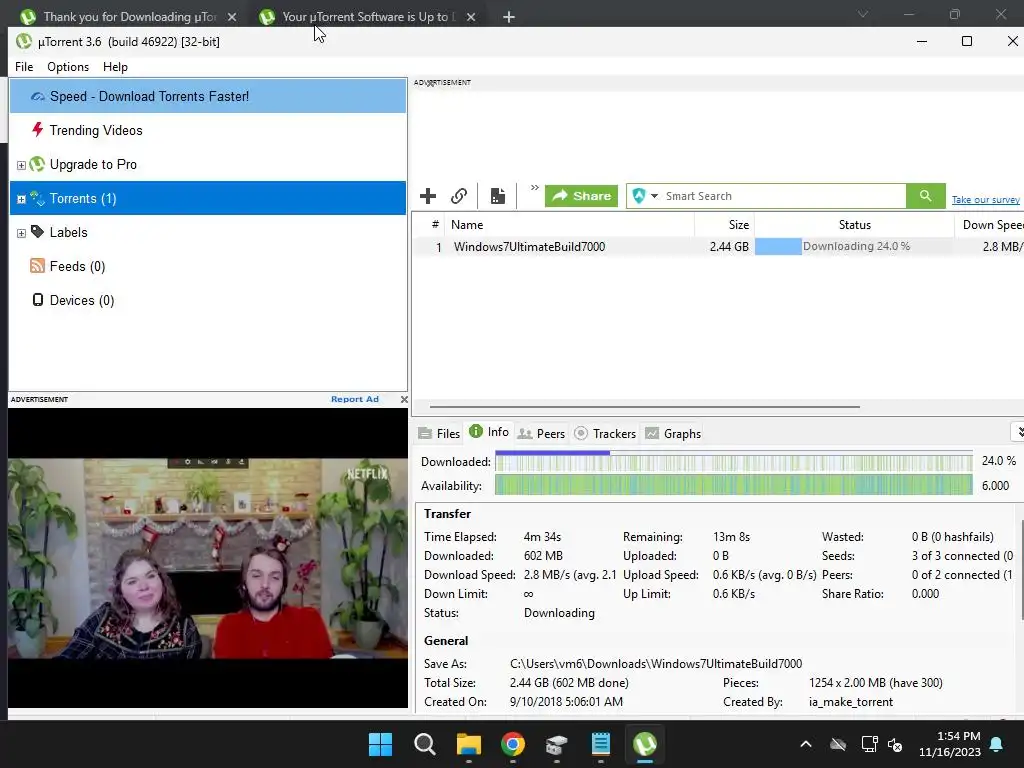Open the File menu
The width and height of the screenshot is (1024, 768).
24,67
